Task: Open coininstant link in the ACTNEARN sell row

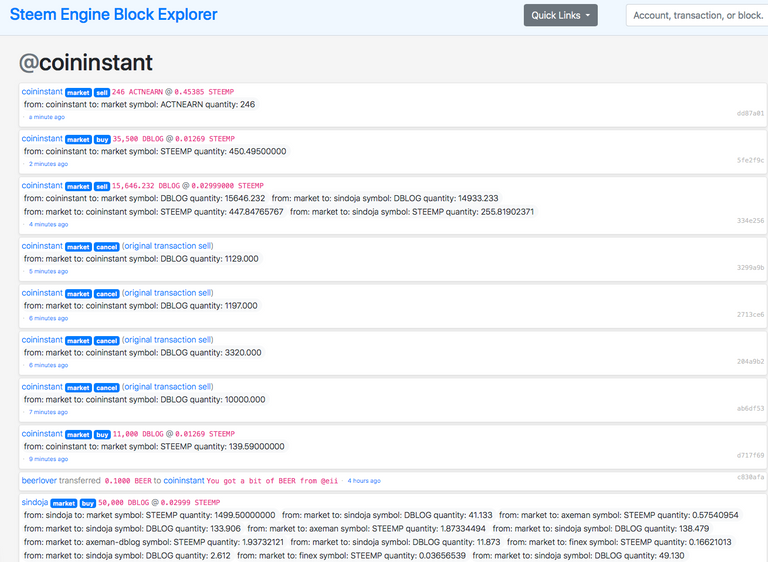Action: click(x=42, y=92)
